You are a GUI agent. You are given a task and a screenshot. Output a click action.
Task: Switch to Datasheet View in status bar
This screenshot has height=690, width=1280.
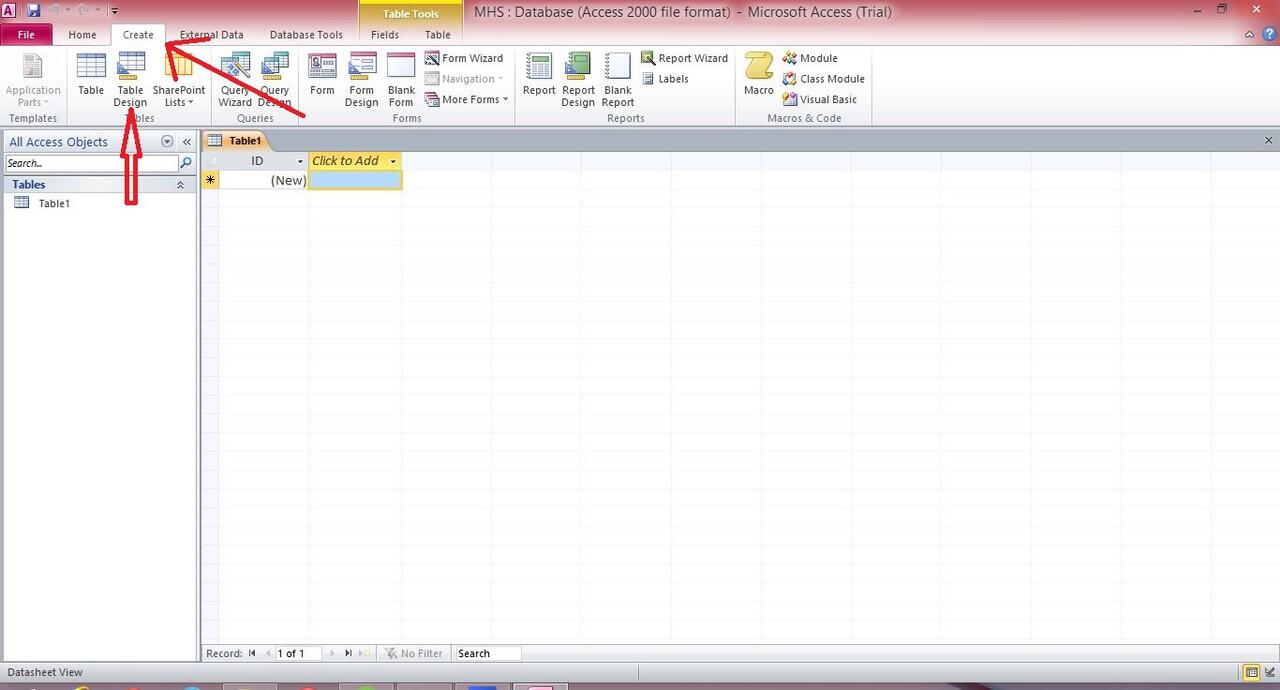(x=1250, y=672)
